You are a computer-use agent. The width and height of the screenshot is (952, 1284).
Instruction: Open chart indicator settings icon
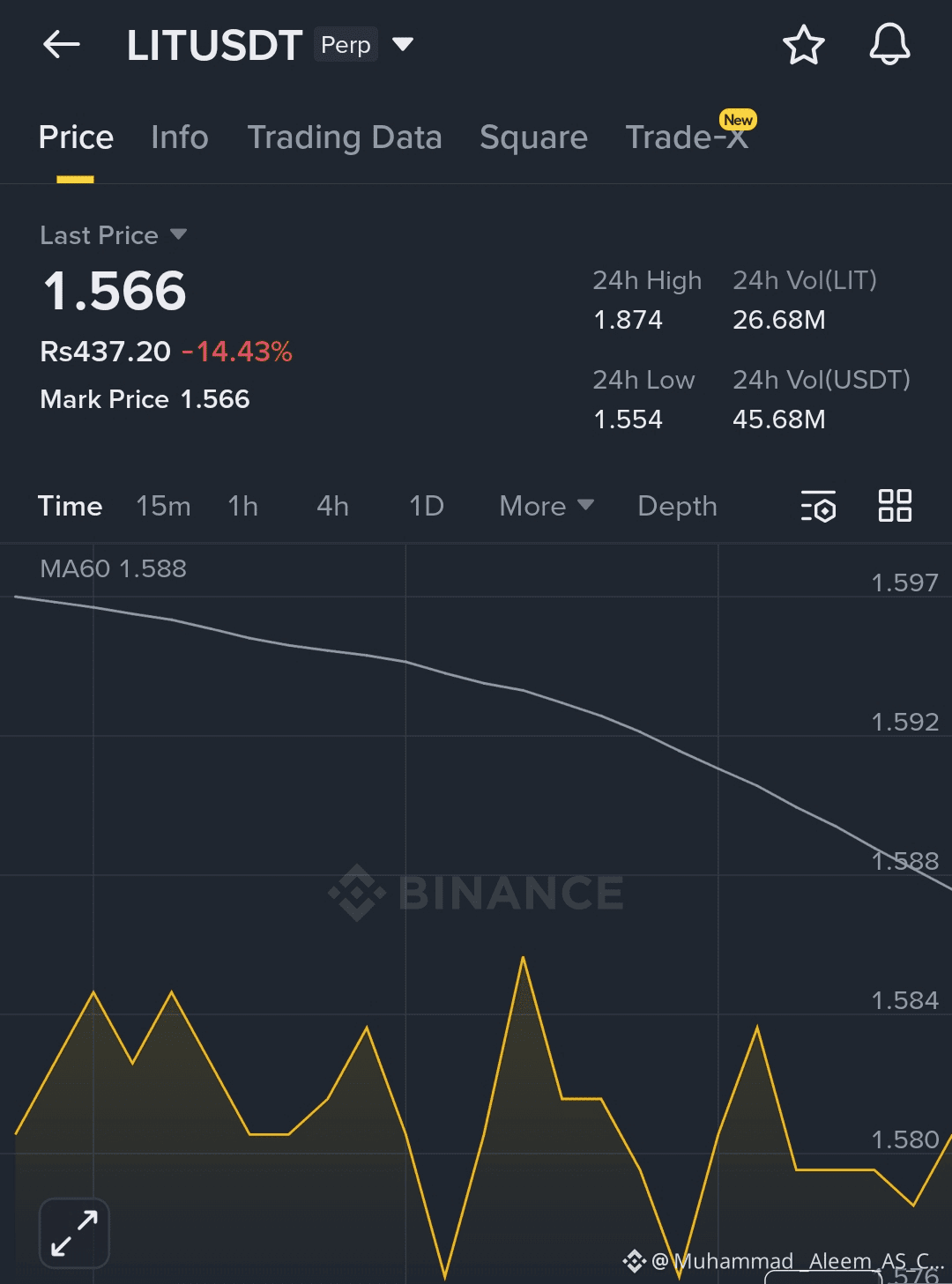coord(818,506)
